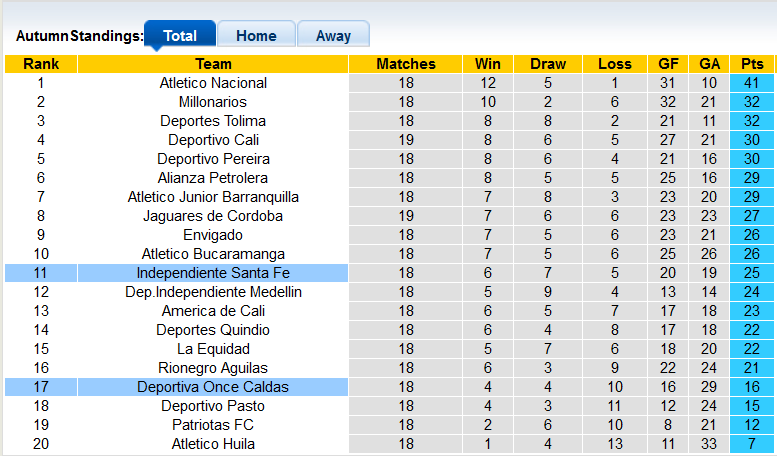
Task: Click the Matches column header
Action: (406, 64)
